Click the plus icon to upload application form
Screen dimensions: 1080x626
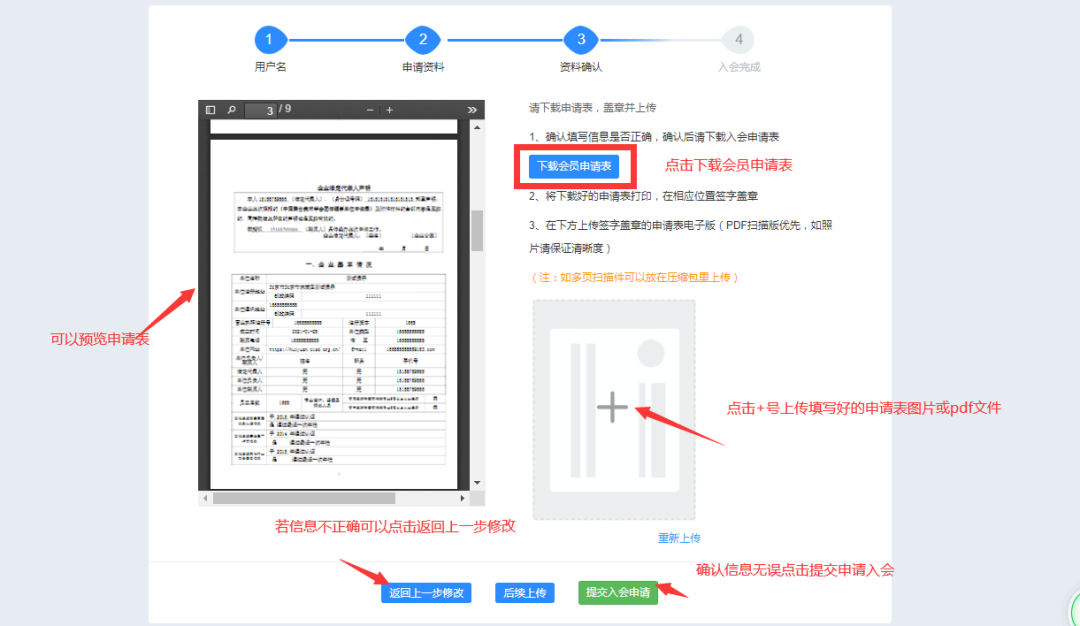coord(612,407)
